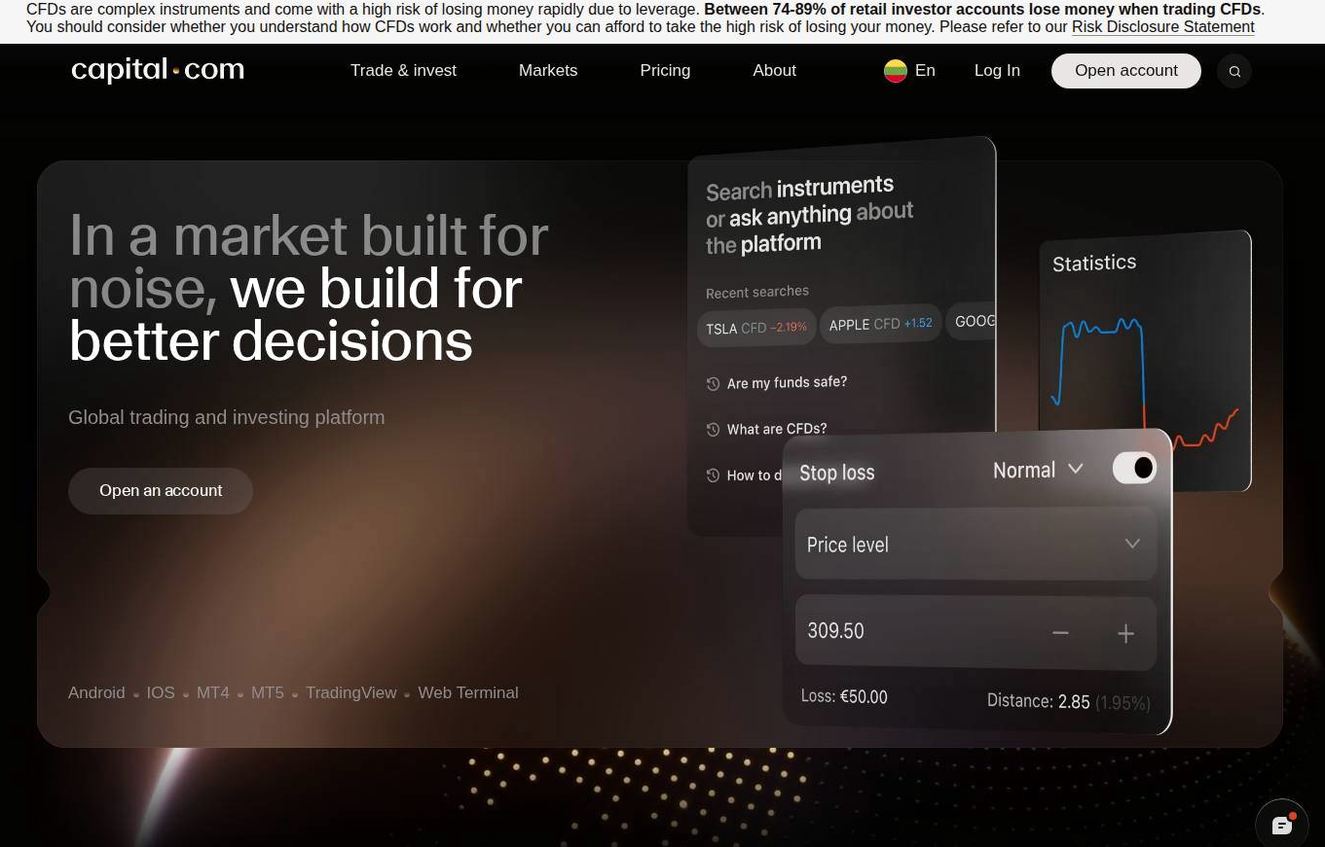Select the APPLE CFD recent search chip

coord(880,324)
